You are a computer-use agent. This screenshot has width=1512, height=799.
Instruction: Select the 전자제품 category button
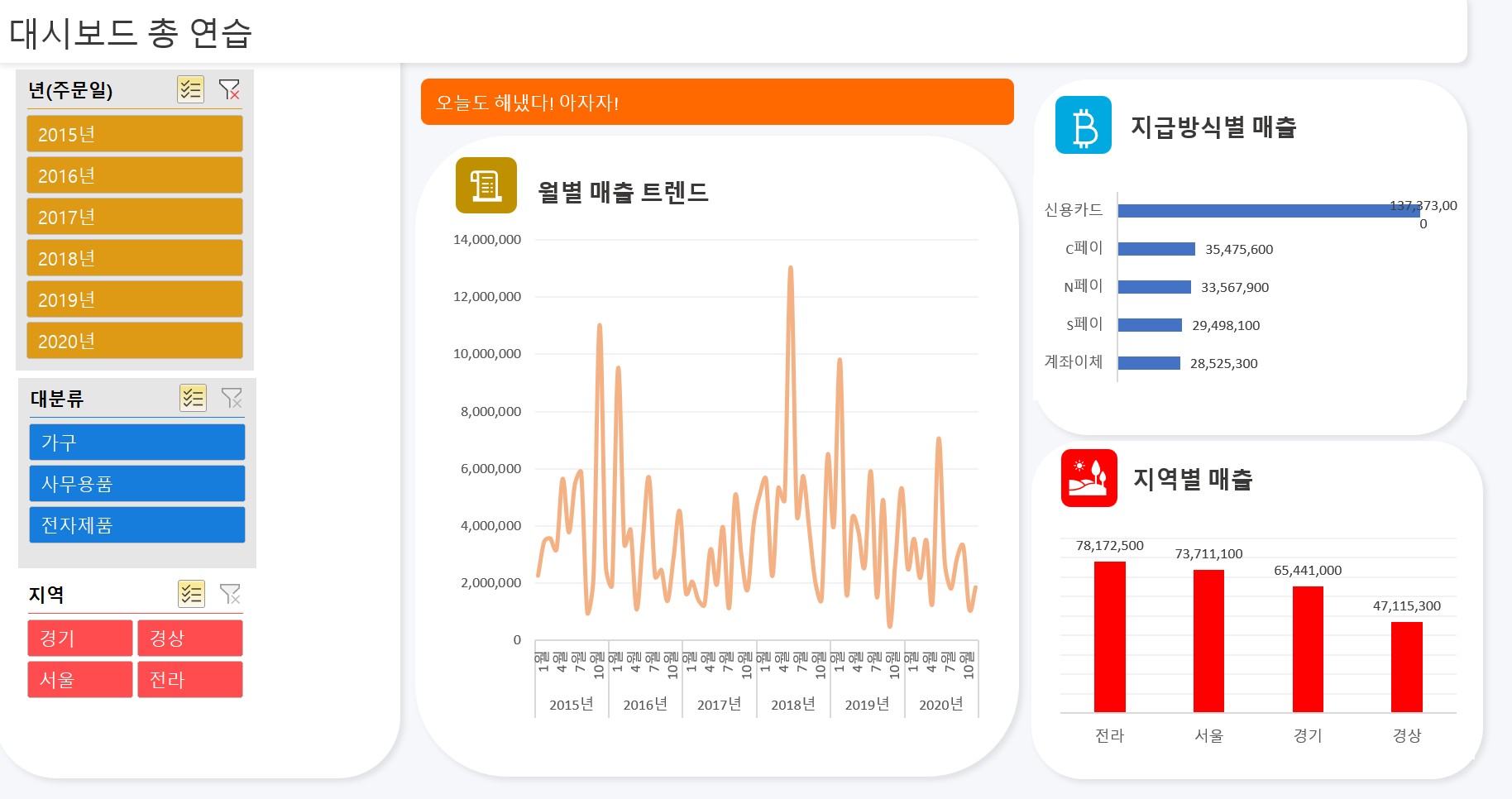click(x=136, y=524)
